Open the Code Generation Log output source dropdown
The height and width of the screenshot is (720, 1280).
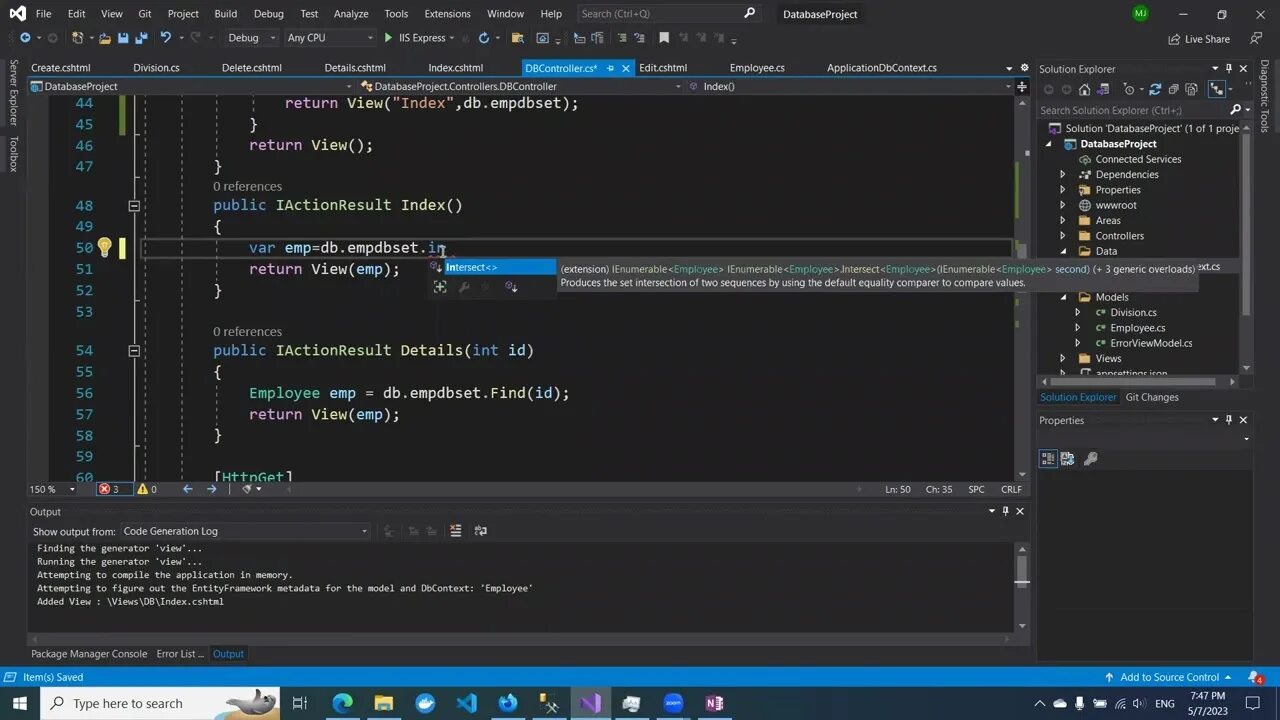click(245, 531)
